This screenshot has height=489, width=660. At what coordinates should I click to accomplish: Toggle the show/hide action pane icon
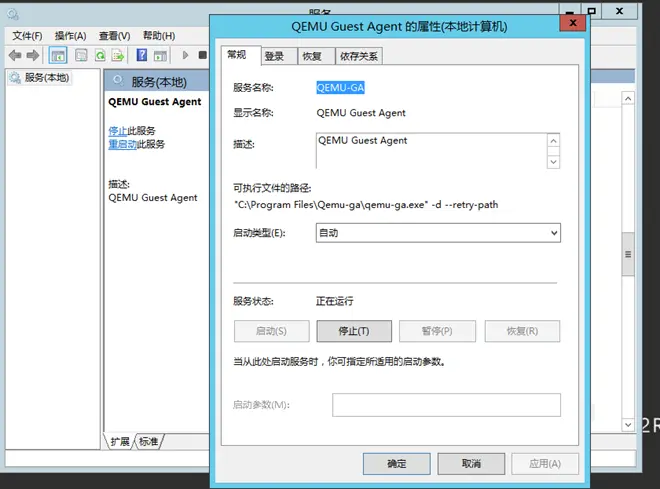click(160, 56)
